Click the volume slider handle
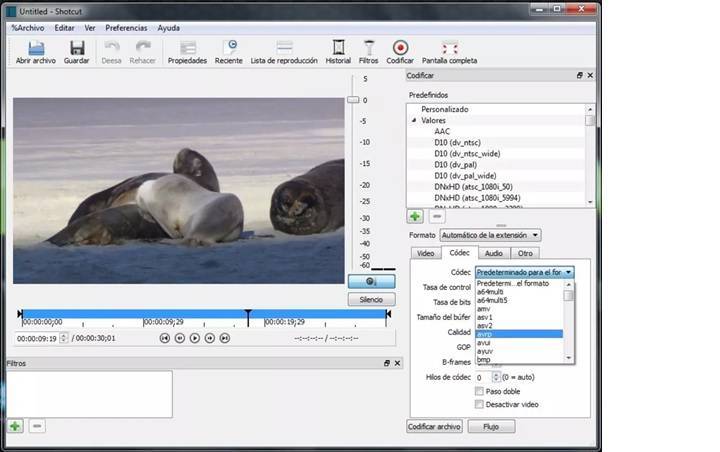Image resolution: width=720 pixels, height=452 pixels. coord(353,100)
